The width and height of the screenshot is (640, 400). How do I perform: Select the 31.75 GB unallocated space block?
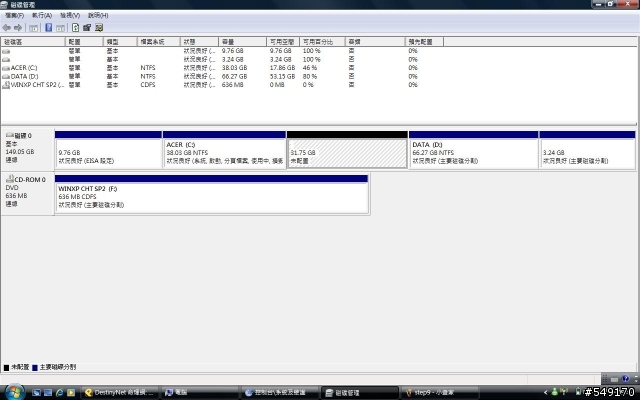pyautogui.click(x=347, y=150)
